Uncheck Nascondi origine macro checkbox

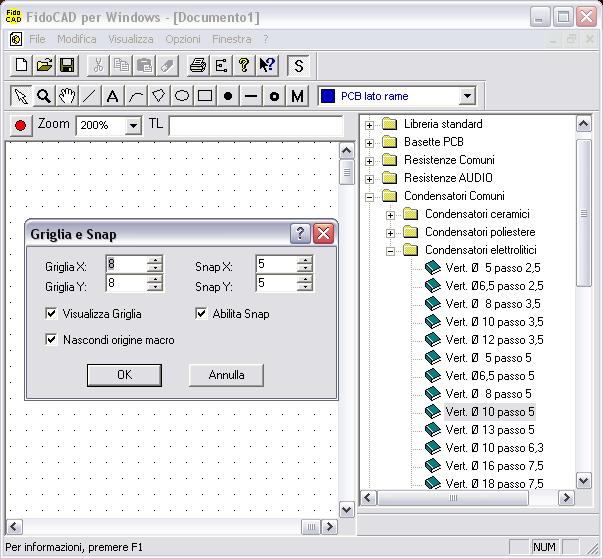(x=51, y=339)
